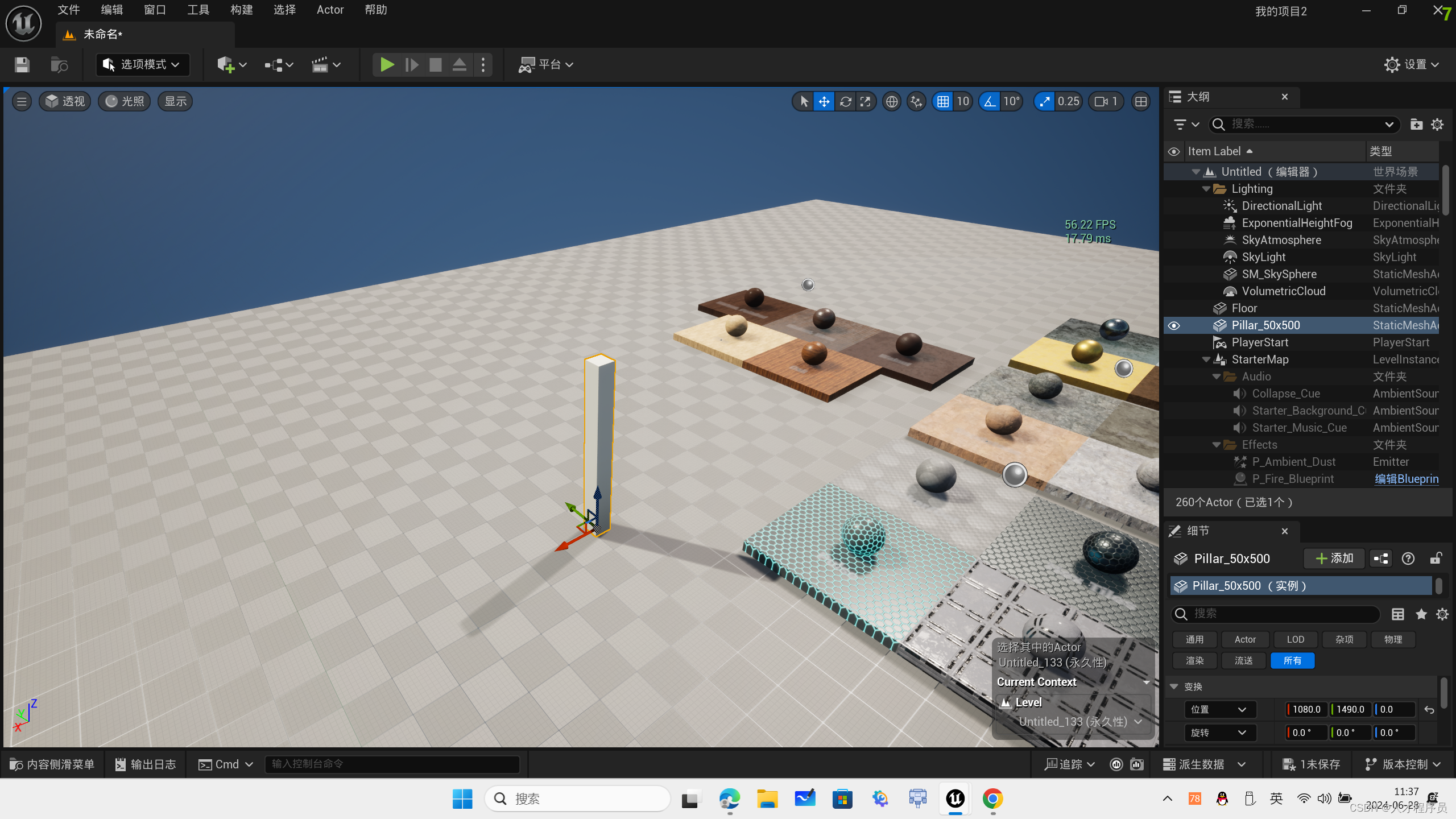
Task: Open 内容侧滑菜单 content drawer
Action: (x=52, y=764)
